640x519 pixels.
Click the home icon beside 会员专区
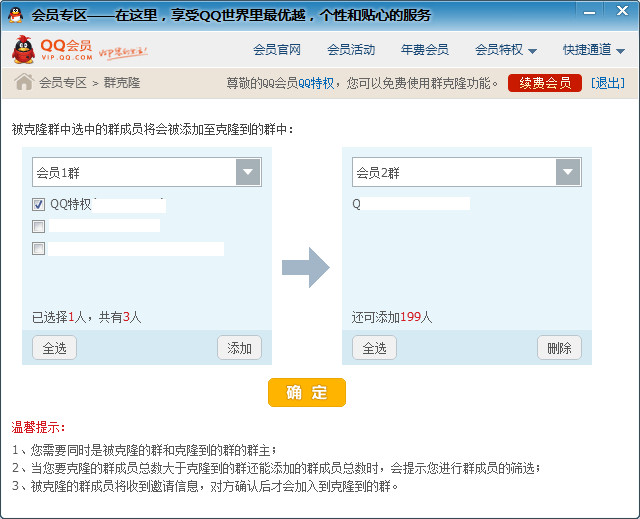[x=23, y=82]
